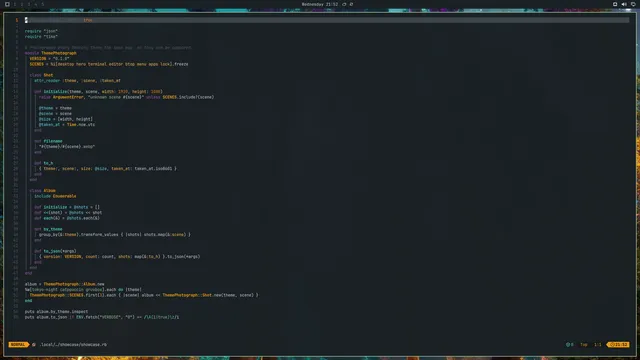The image size is (640, 360).
Task: Click the file type icon beside file path
Action: pyautogui.click(x=34, y=344)
